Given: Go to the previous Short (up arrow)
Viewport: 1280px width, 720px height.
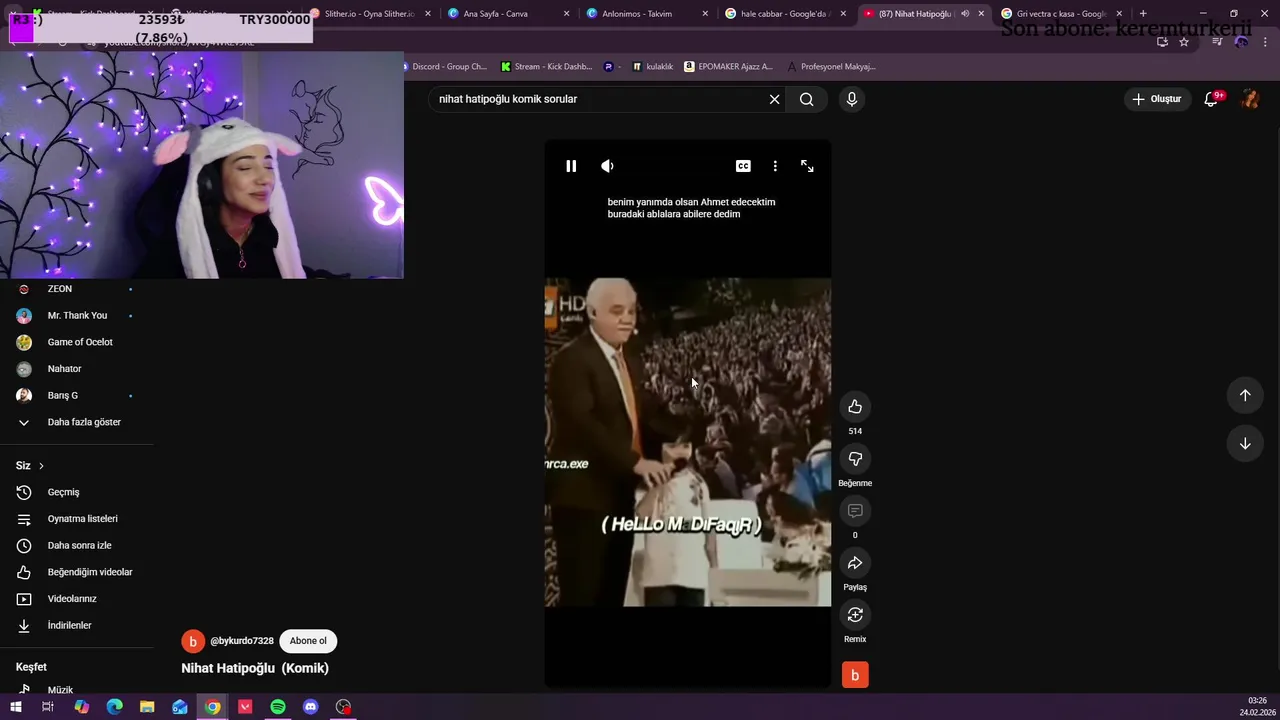Looking at the screenshot, I should pyautogui.click(x=1245, y=395).
